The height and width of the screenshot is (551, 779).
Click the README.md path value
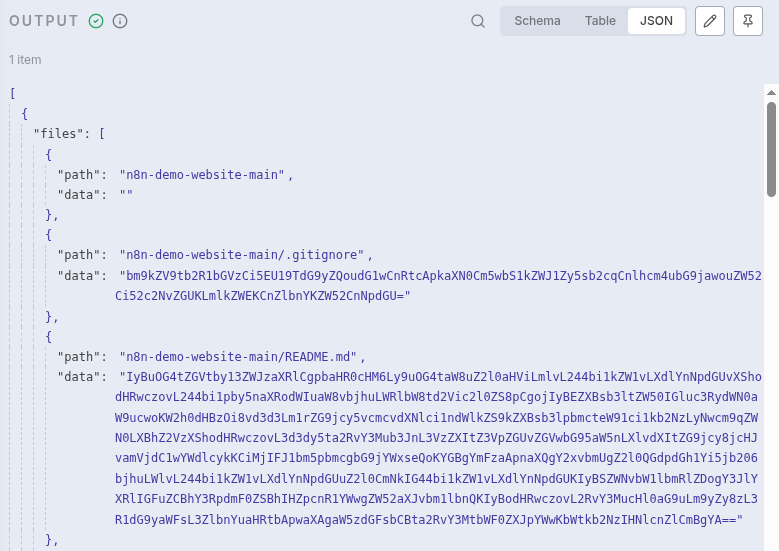(240, 356)
